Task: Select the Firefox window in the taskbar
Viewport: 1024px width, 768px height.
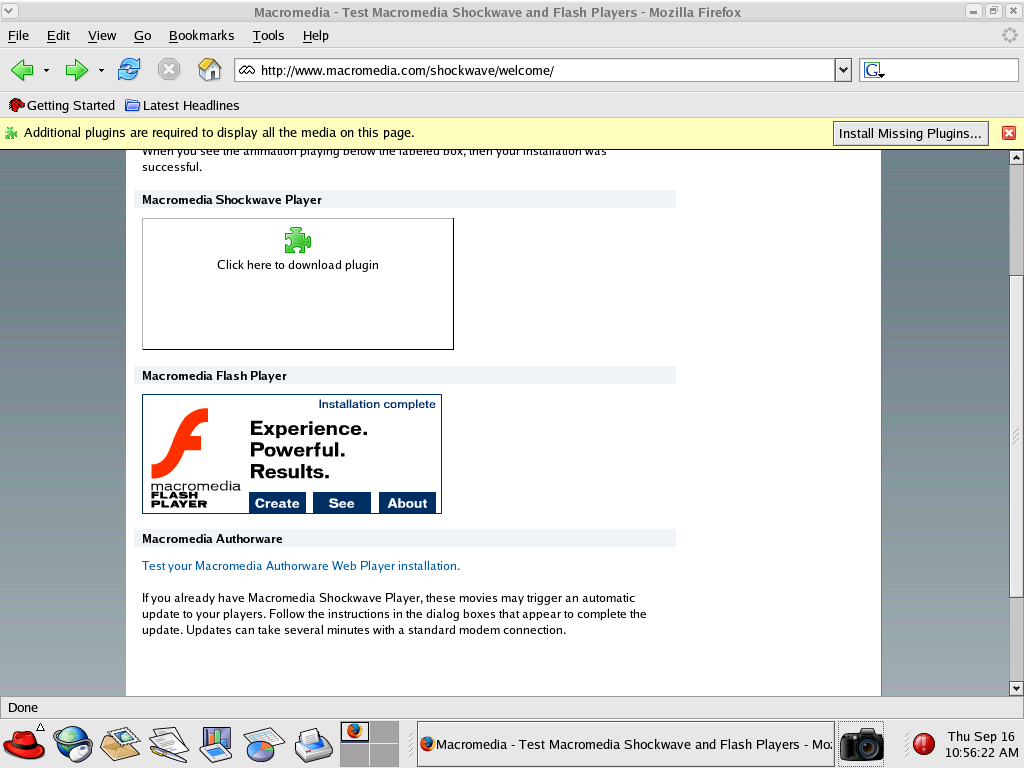Action: click(x=625, y=744)
